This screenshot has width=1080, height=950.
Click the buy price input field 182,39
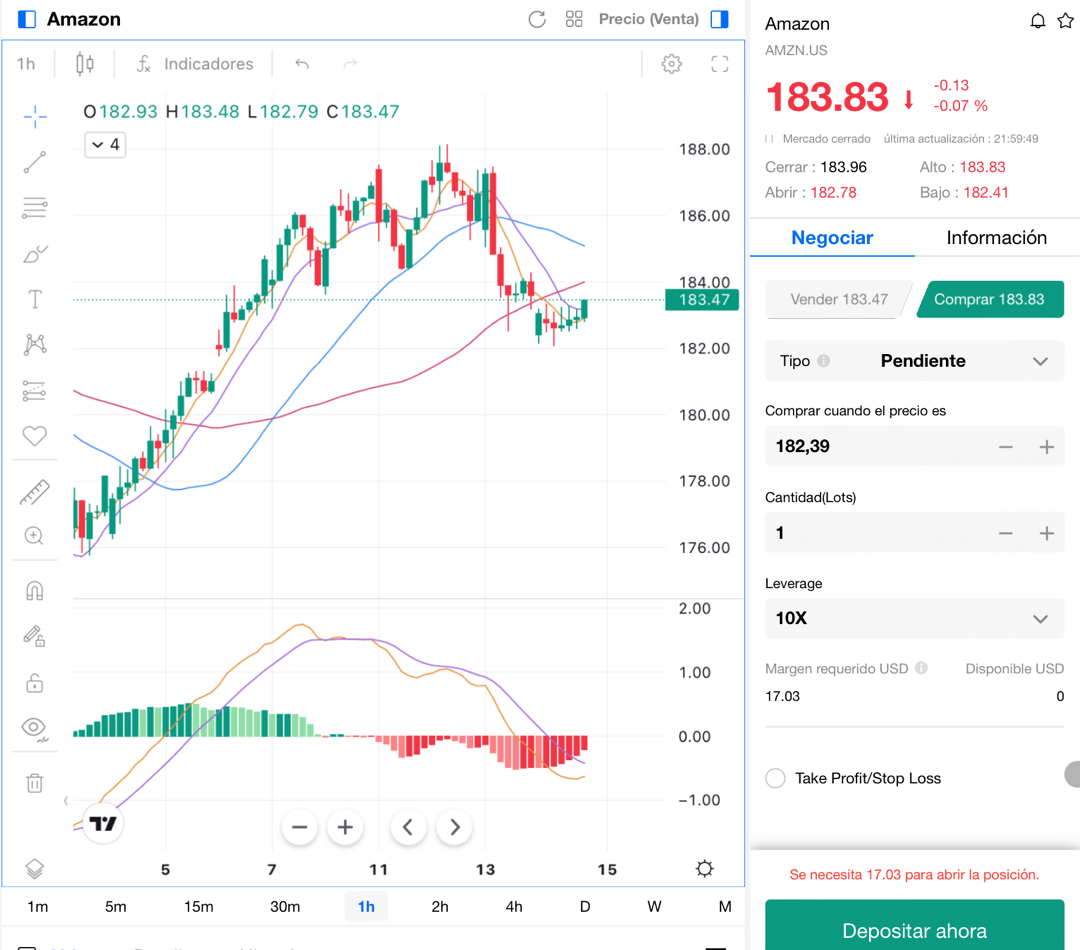(870, 446)
